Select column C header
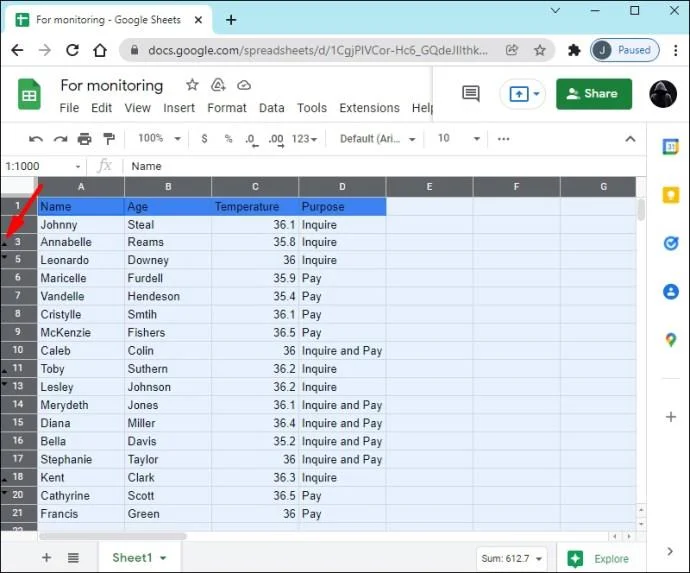Viewport: 690px width, 573px height. pos(255,187)
